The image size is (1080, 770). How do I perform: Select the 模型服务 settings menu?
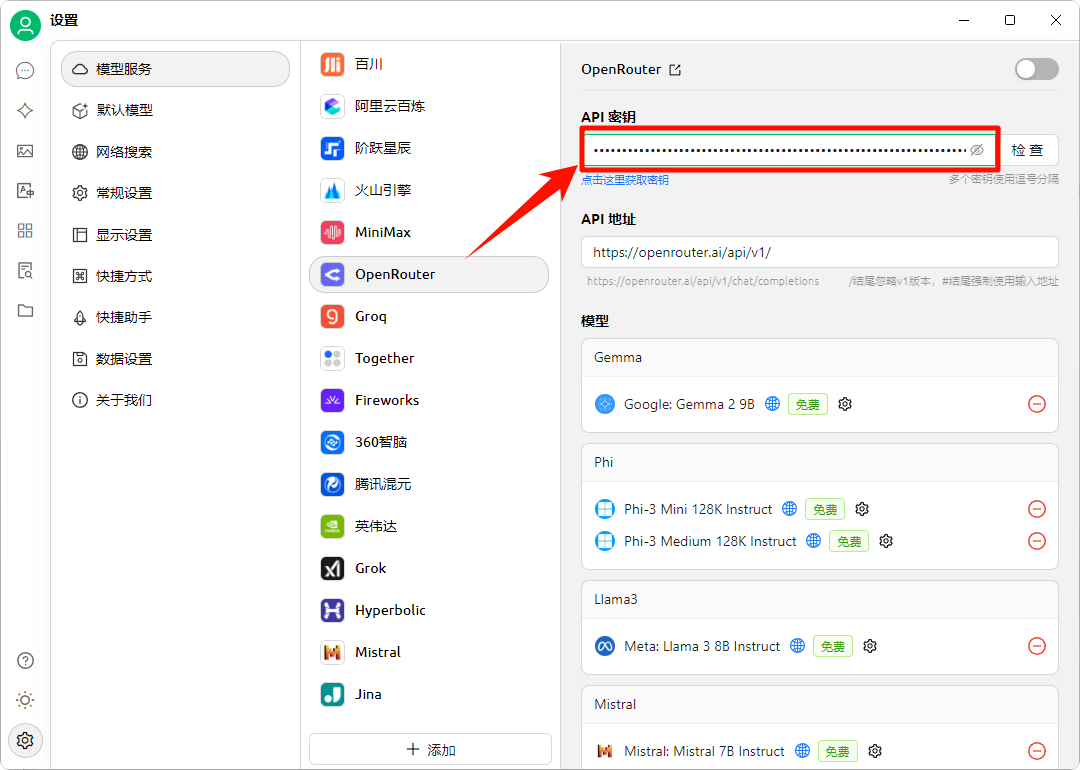(x=175, y=69)
